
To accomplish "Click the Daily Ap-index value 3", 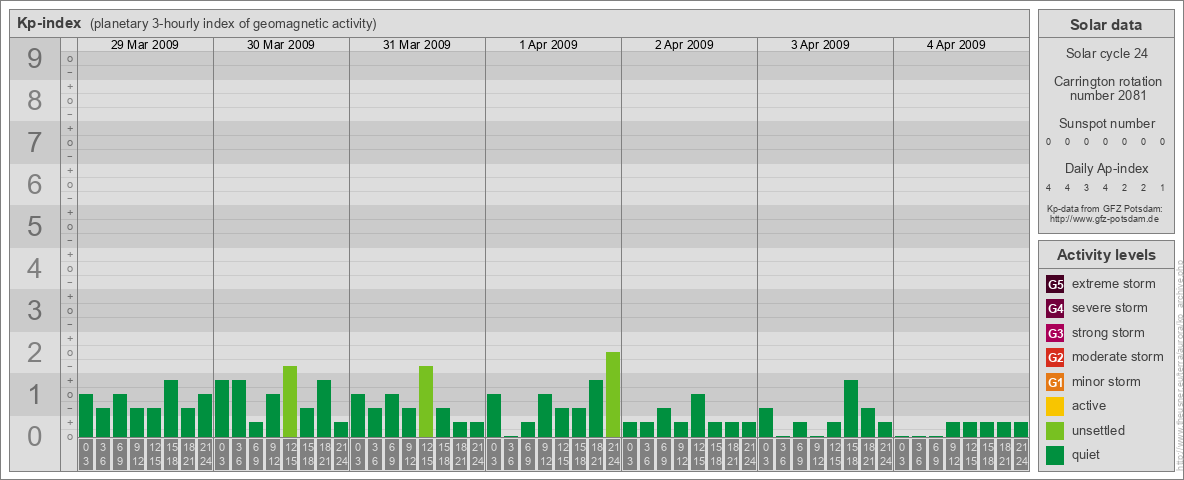I will pyautogui.click(x=1086, y=187).
